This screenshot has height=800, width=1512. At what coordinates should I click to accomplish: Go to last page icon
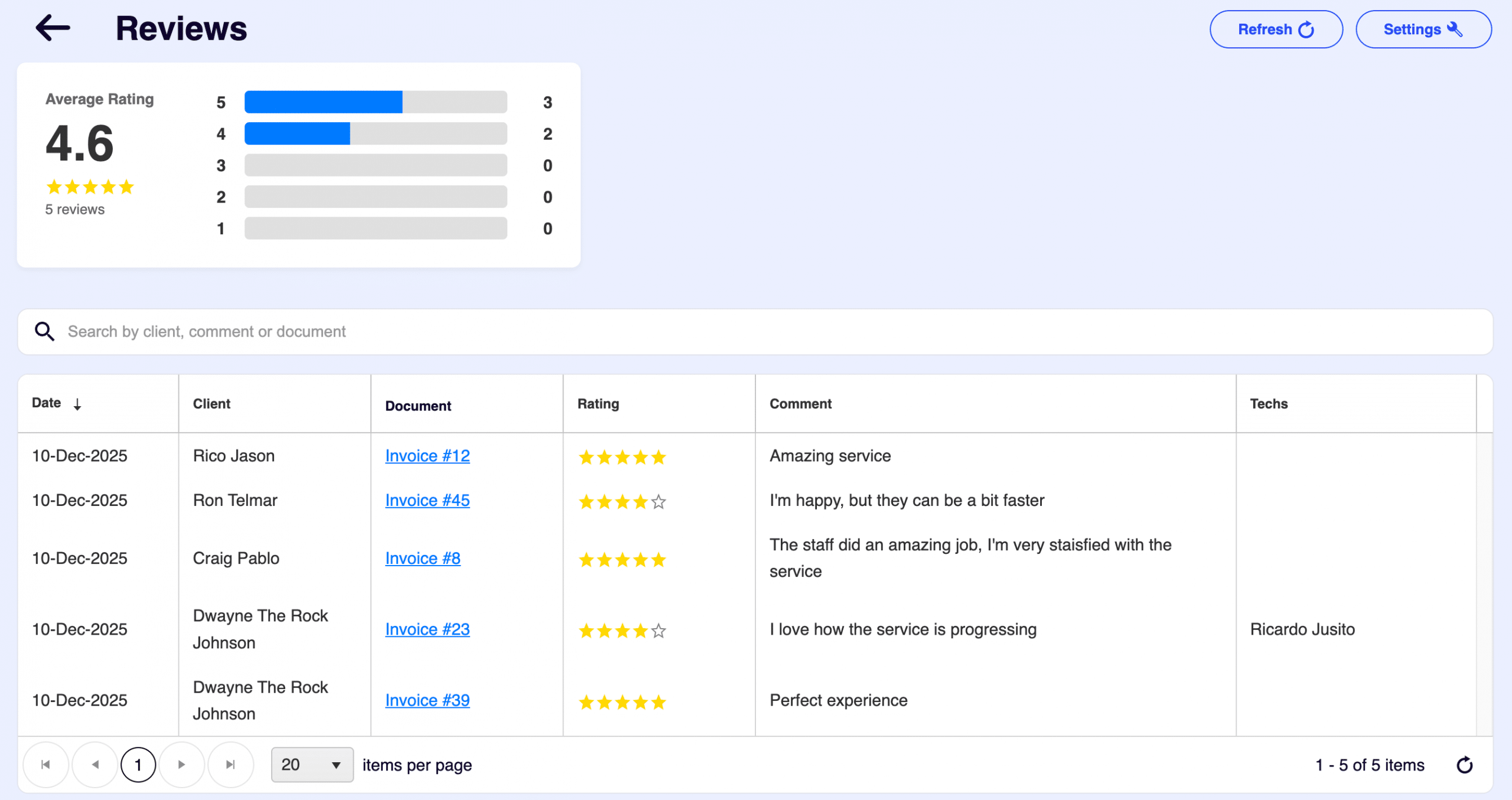tap(230, 765)
